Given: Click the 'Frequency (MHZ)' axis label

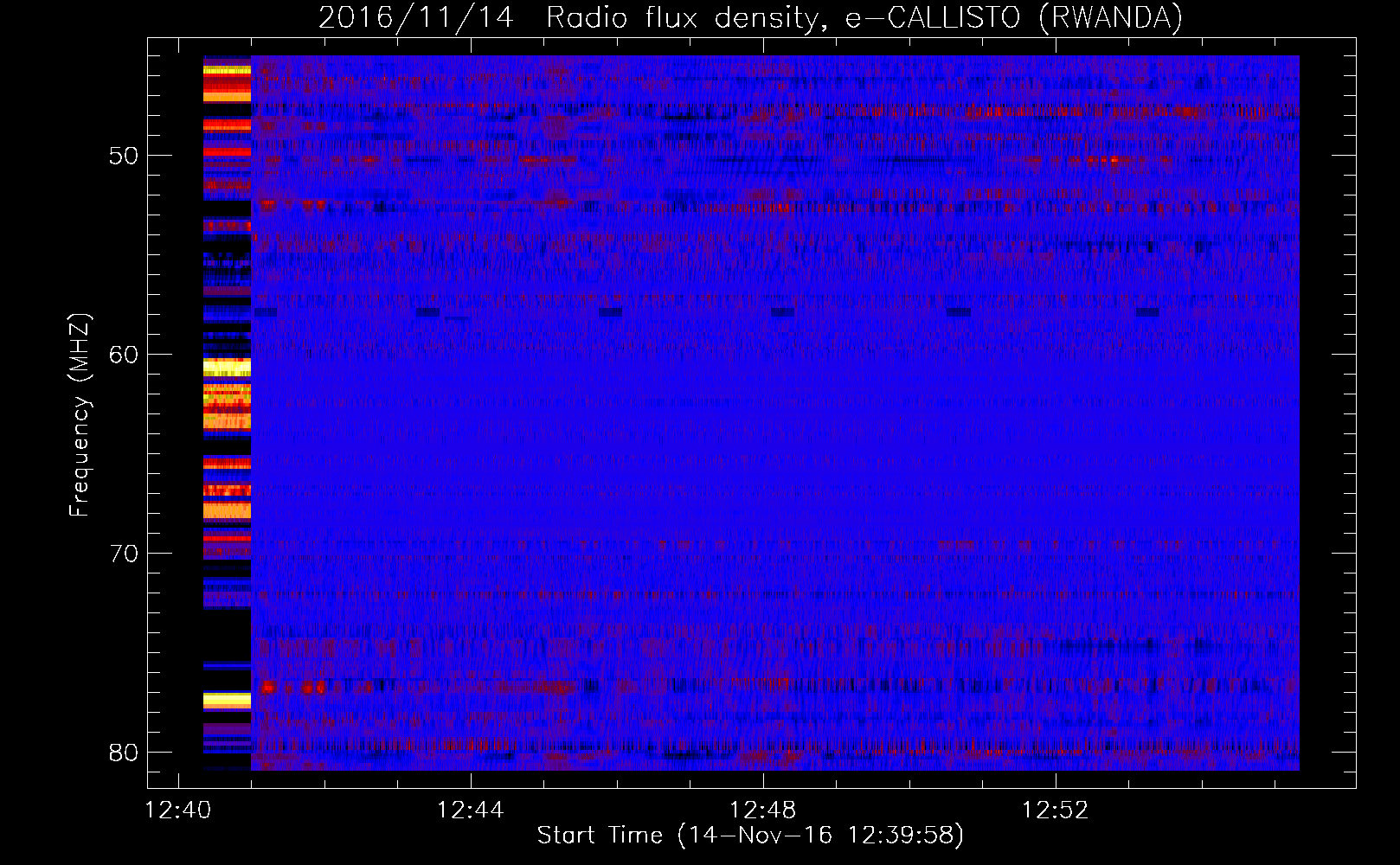Looking at the screenshot, I should pos(79,415).
